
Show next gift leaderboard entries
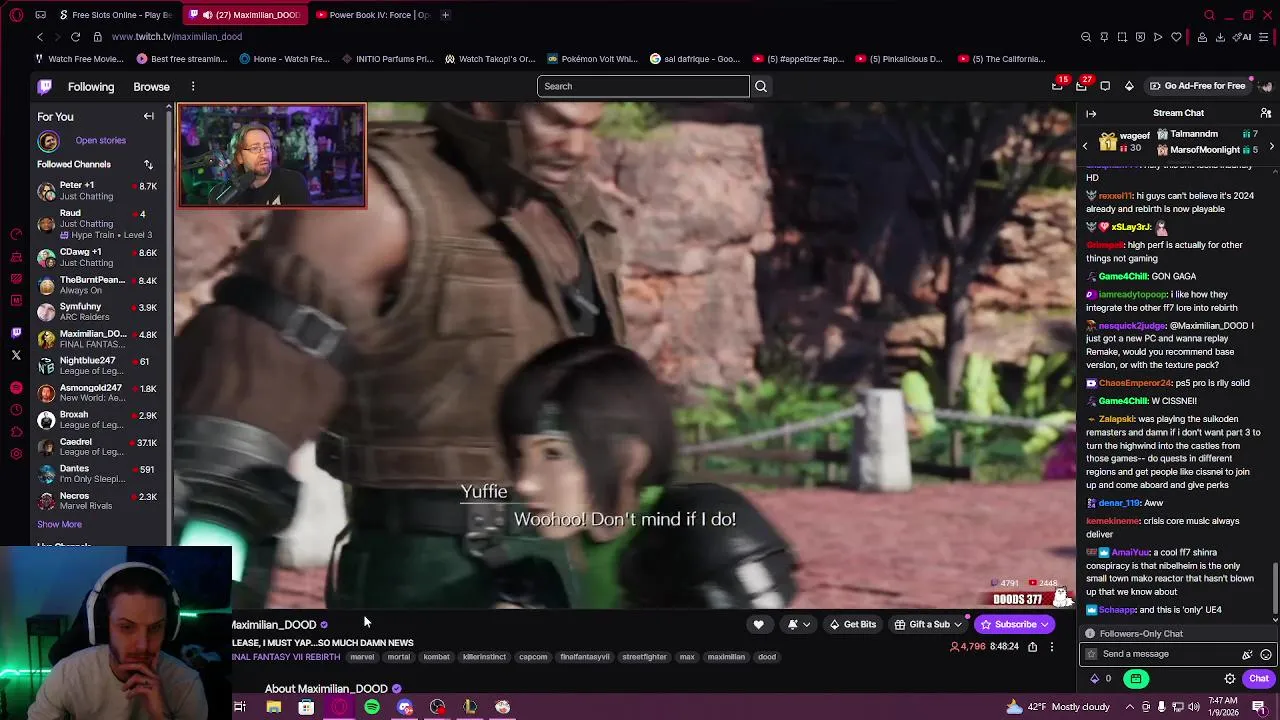click(x=1271, y=147)
